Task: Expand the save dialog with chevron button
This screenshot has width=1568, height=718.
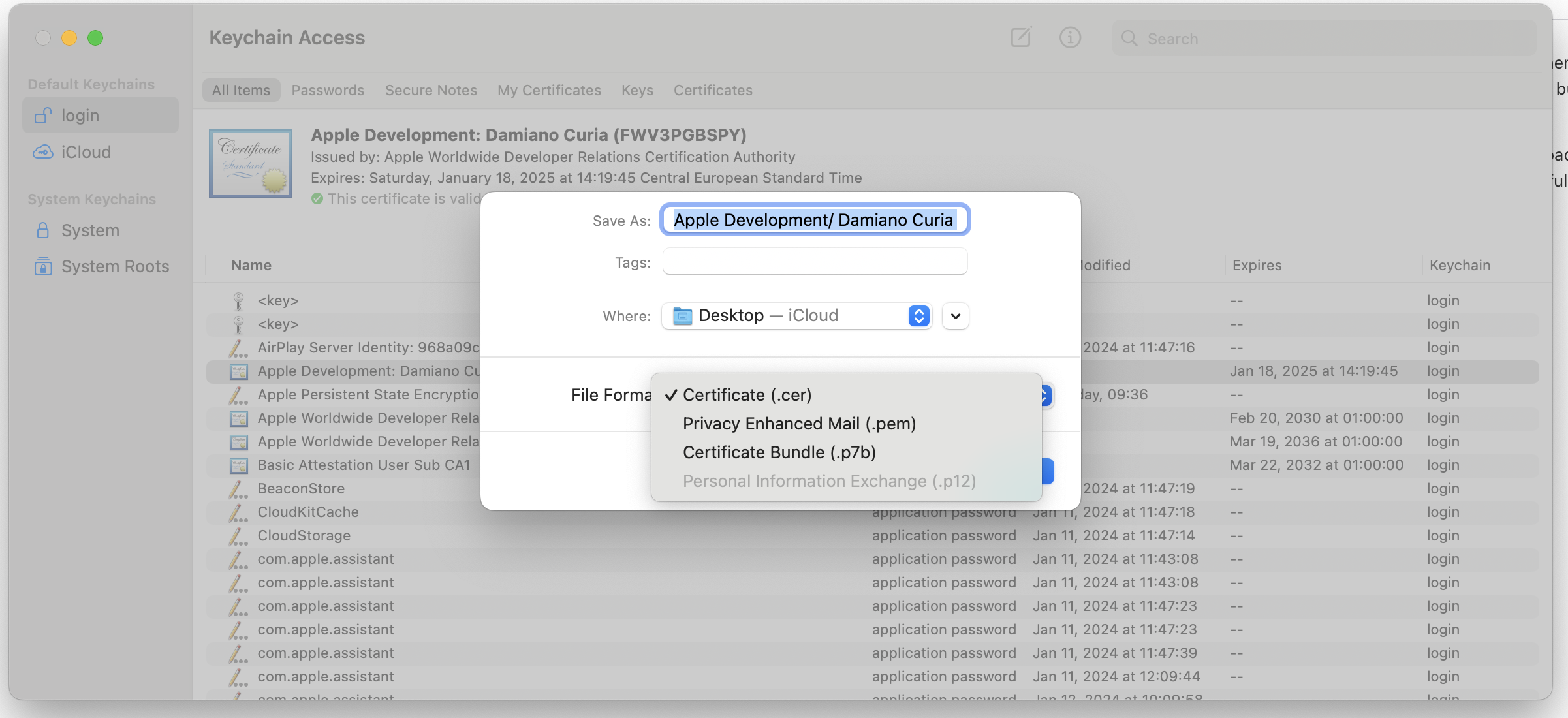Action: pyautogui.click(x=955, y=316)
